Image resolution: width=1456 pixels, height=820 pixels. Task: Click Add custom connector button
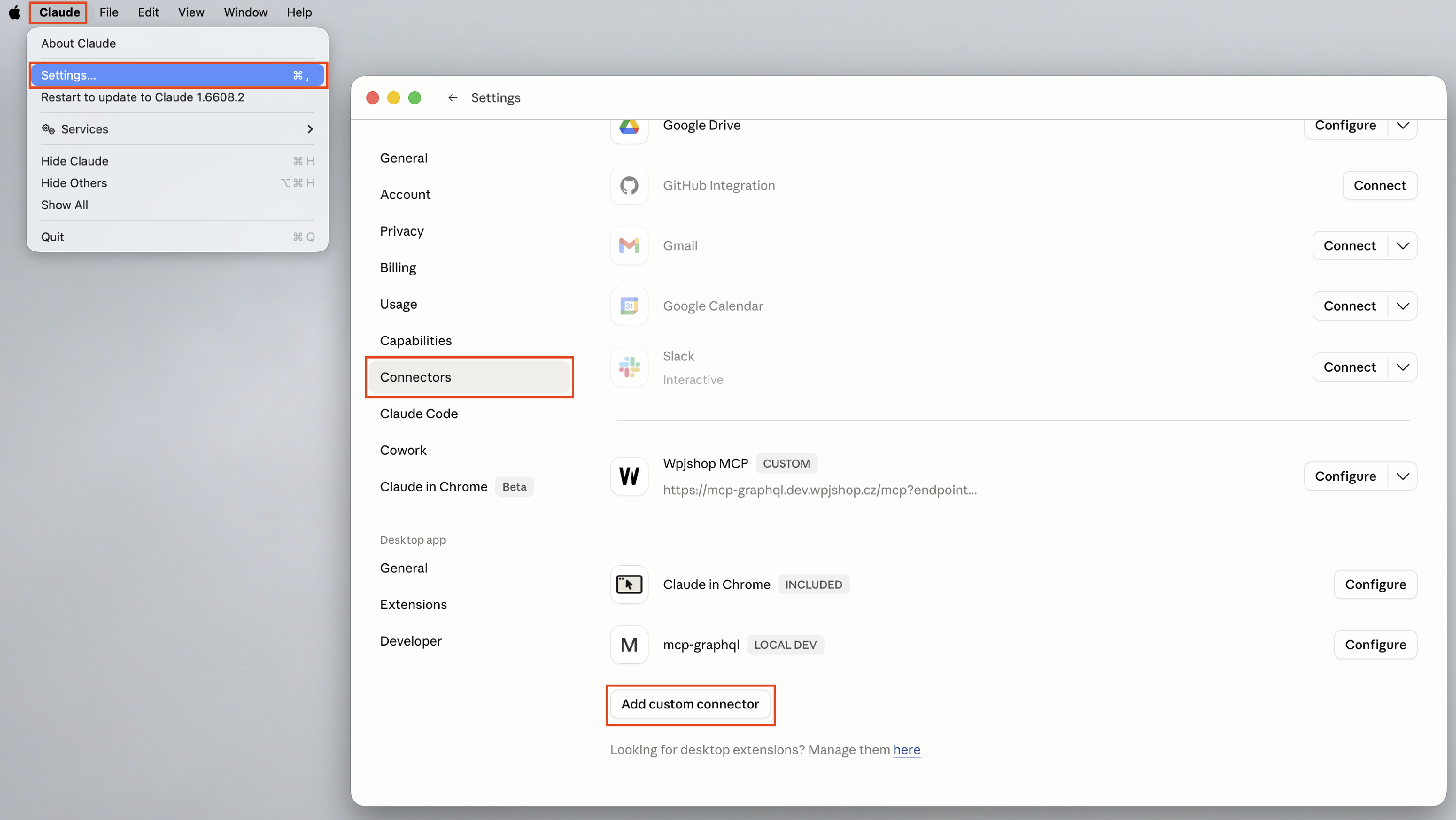click(690, 704)
